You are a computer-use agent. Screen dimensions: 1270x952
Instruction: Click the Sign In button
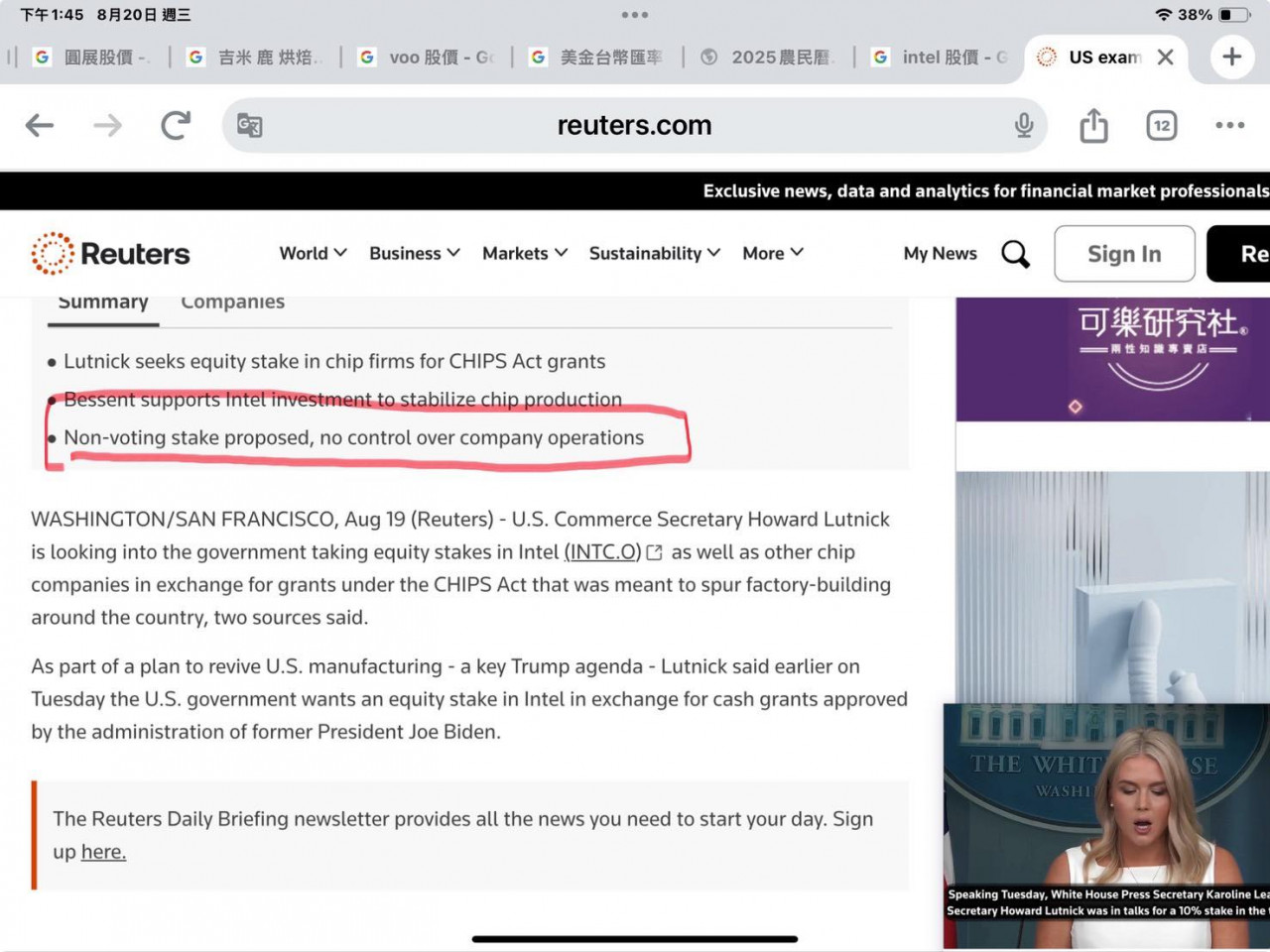tap(1124, 254)
